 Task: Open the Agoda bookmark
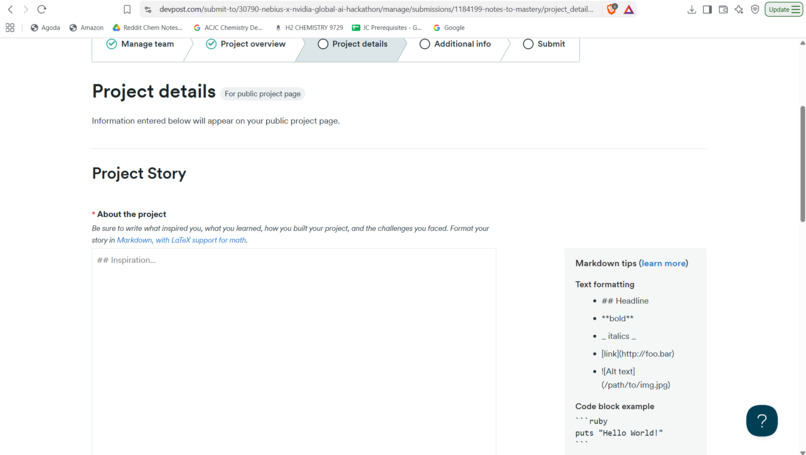tap(45, 28)
